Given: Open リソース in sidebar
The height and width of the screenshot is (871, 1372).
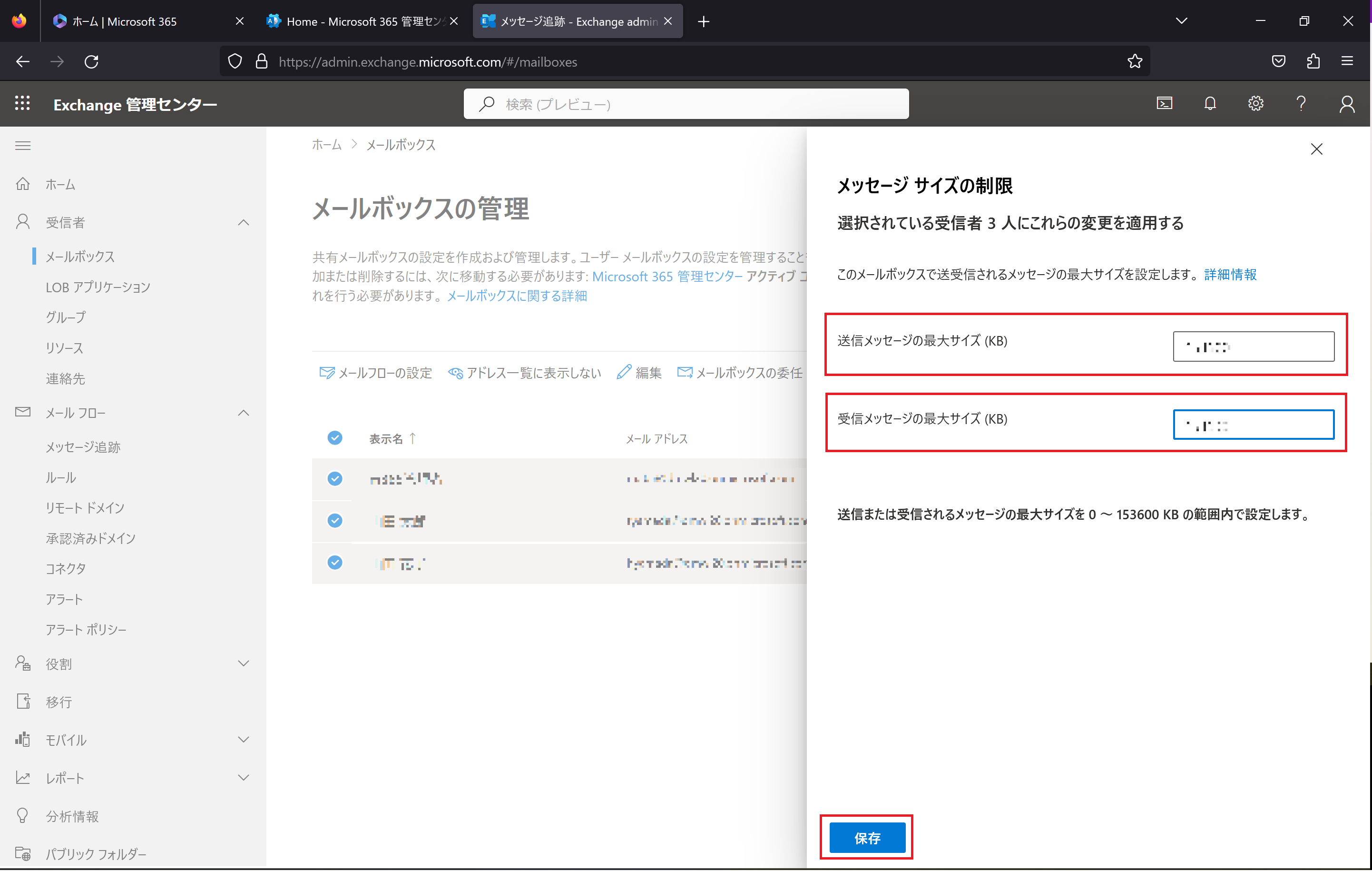Looking at the screenshot, I should (x=64, y=348).
